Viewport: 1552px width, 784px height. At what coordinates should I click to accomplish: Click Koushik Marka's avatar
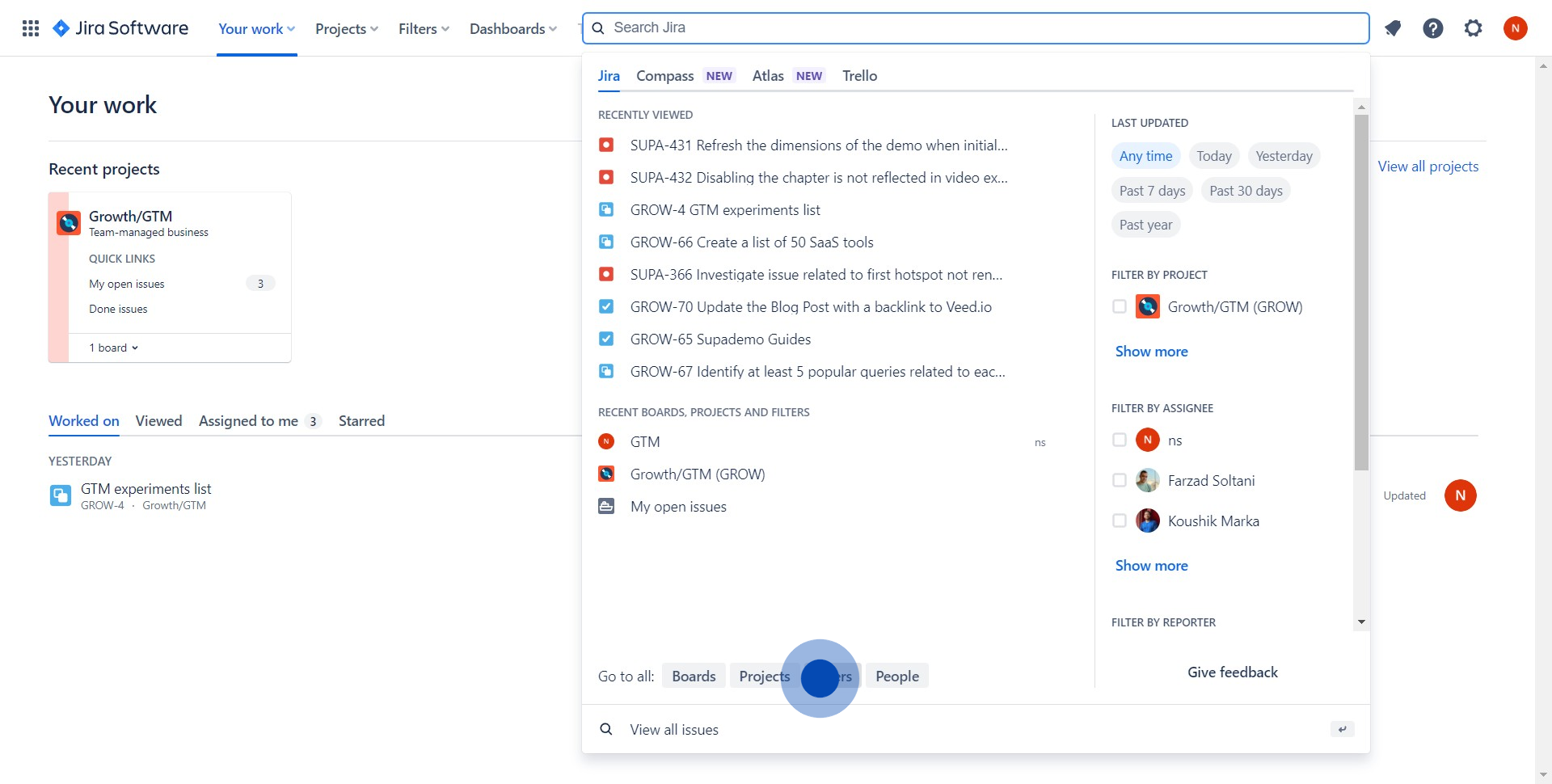click(x=1148, y=521)
